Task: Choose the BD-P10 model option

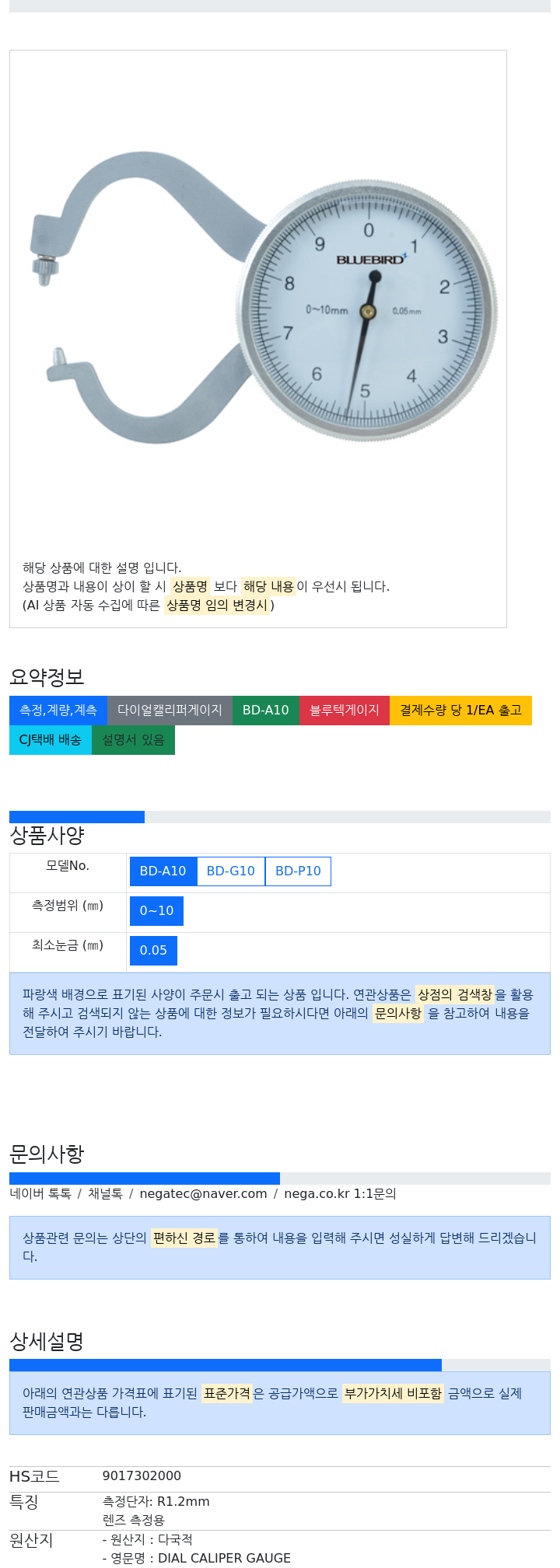Action: coord(298,871)
